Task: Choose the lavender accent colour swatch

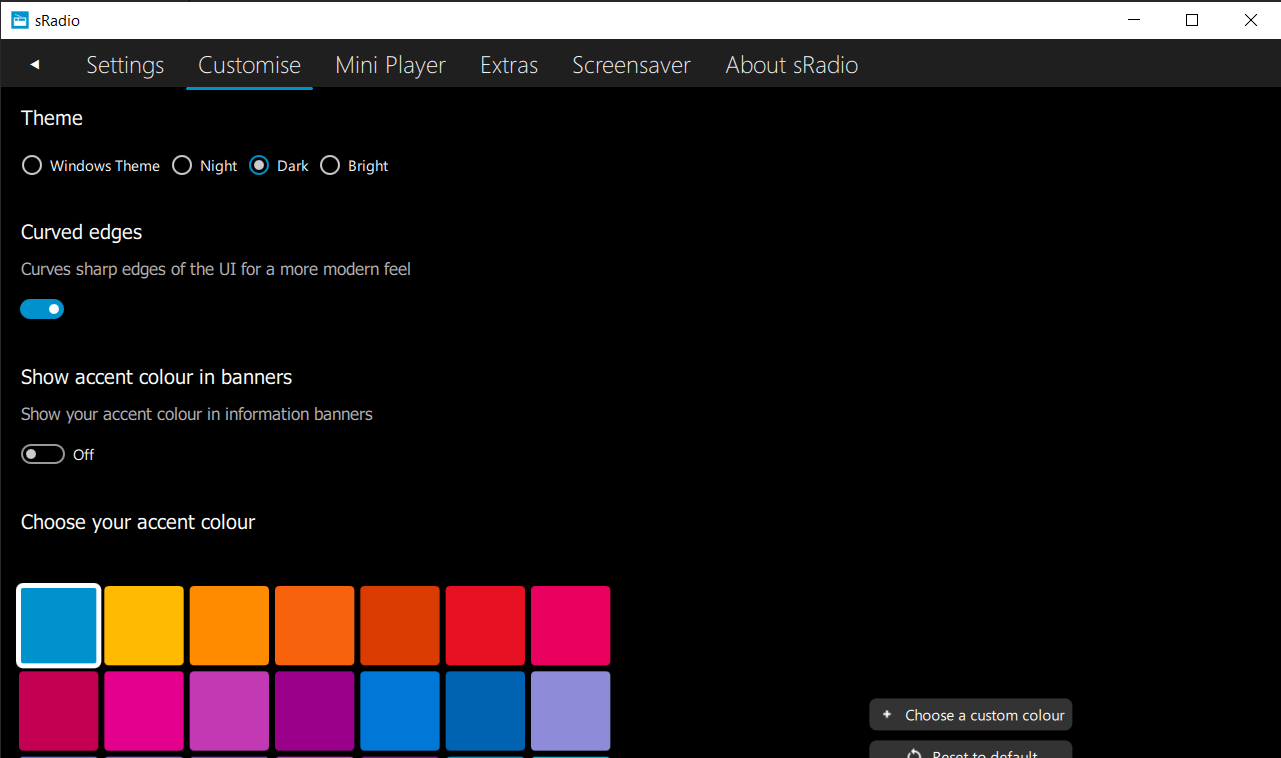Action: (570, 711)
